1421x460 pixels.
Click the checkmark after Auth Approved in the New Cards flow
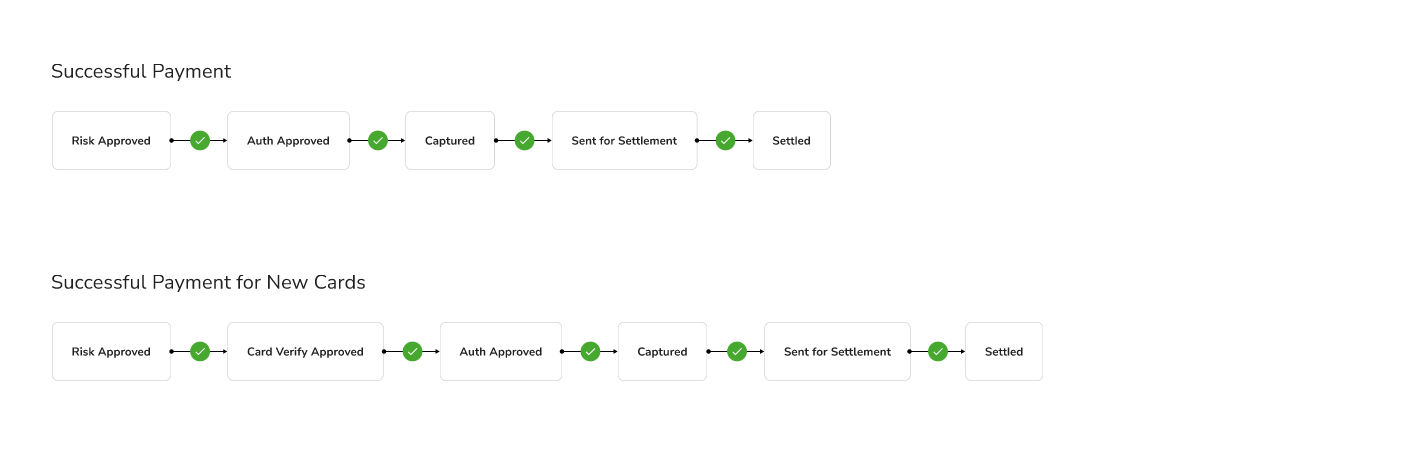click(x=591, y=352)
